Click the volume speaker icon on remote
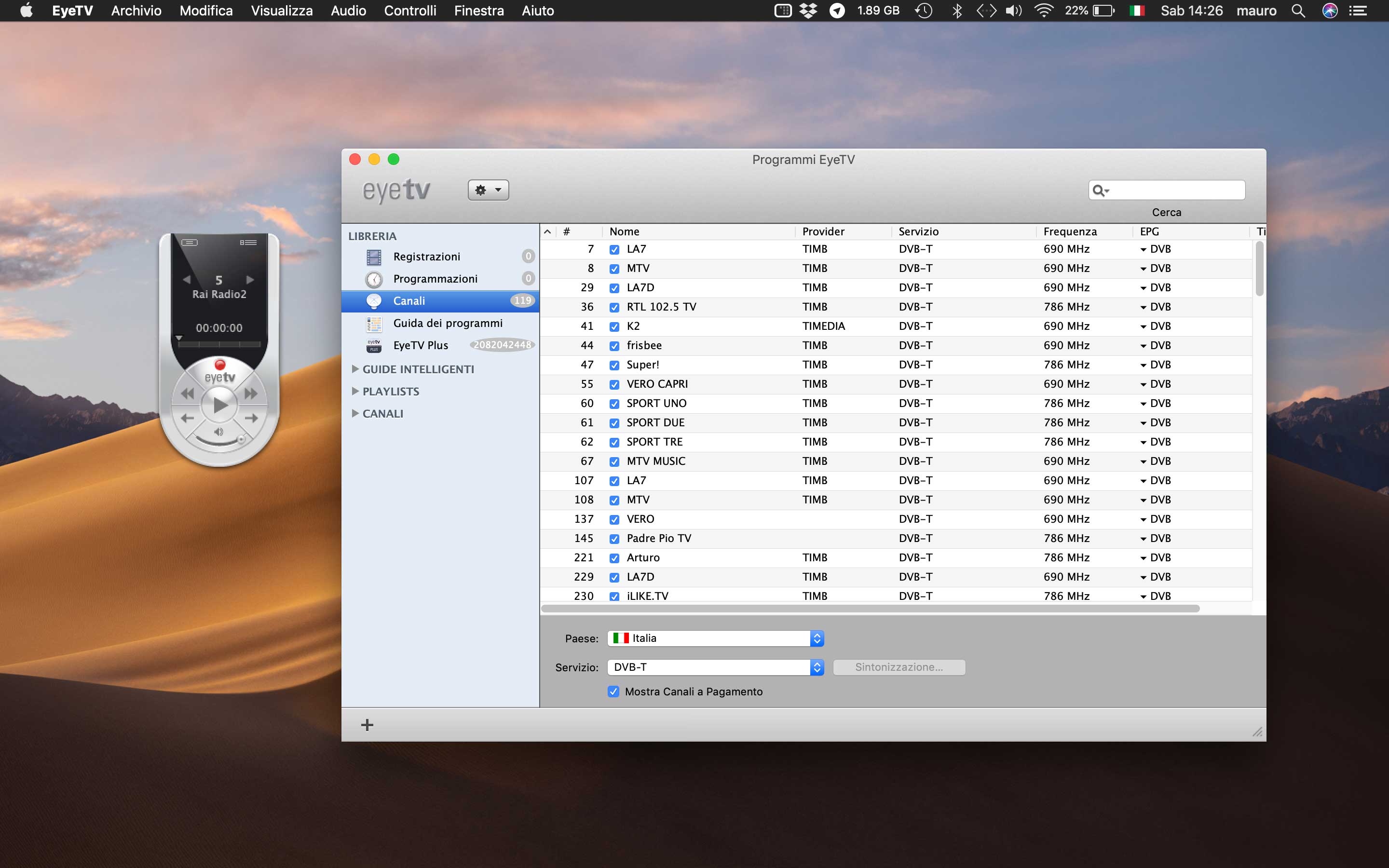The image size is (1389, 868). [218, 432]
